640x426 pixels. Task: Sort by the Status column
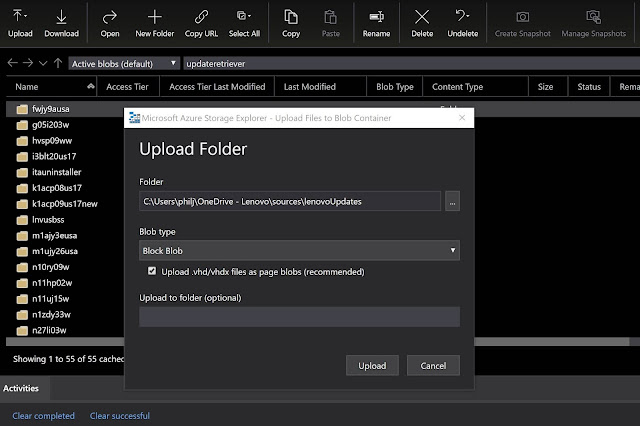tap(589, 87)
